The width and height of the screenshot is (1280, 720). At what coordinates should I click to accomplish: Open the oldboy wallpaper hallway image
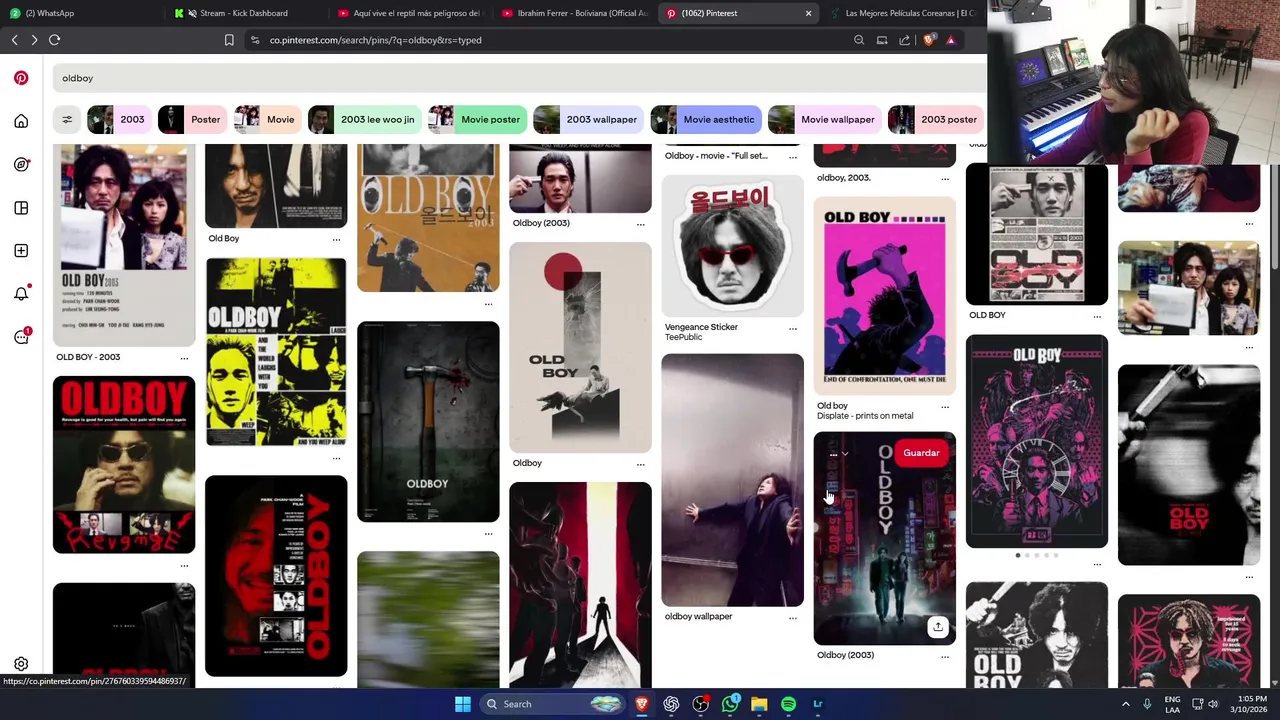tap(732, 480)
